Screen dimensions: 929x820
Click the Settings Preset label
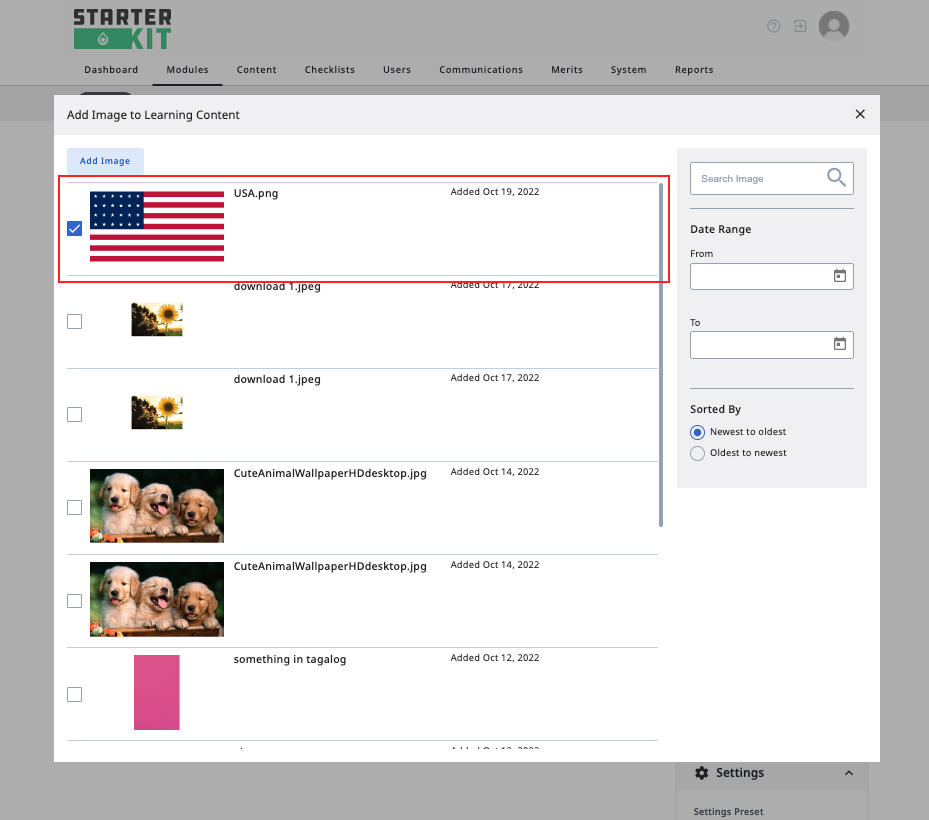tap(728, 811)
